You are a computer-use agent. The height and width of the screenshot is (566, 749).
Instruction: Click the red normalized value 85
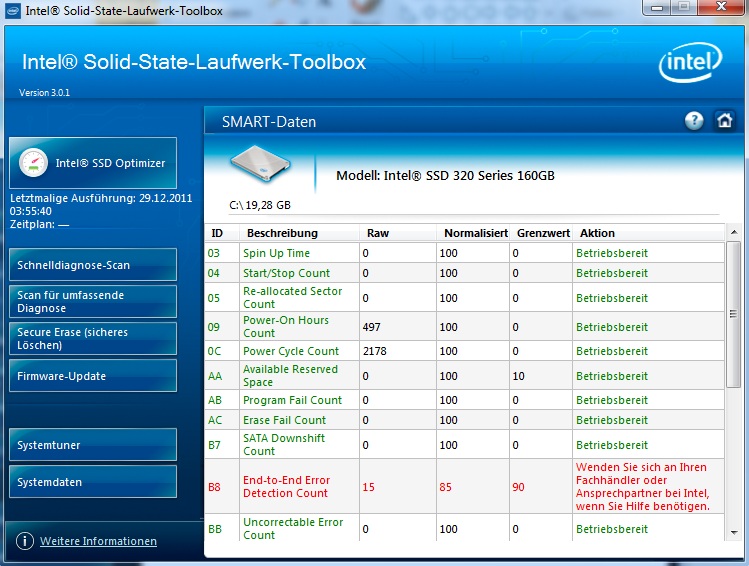(446, 487)
